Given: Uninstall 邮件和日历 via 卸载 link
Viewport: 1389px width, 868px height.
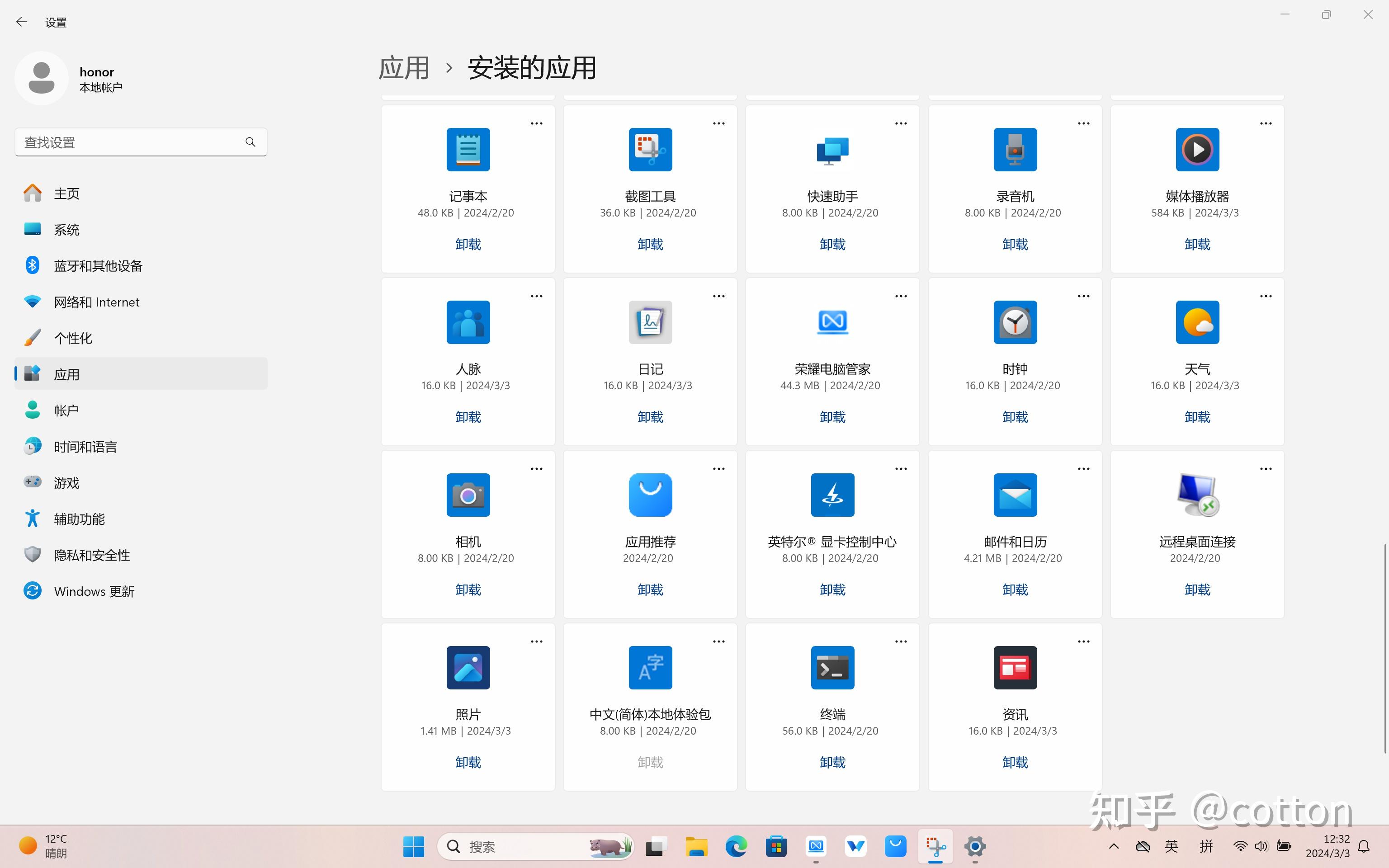Looking at the screenshot, I should tap(1015, 590).
